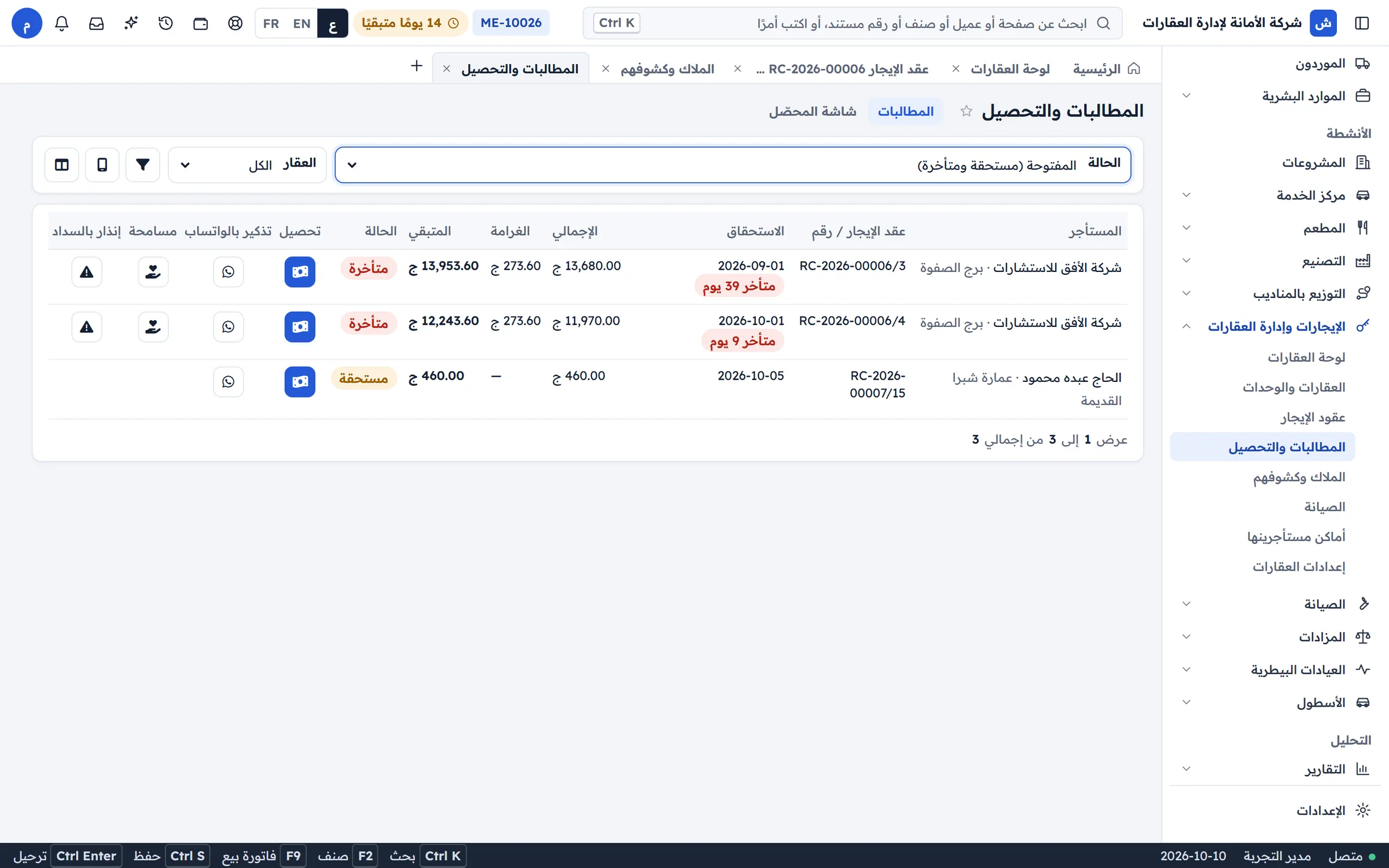Screen dimensions: 1389x868
Task: Open the العقار property dropdown
Action: [x=247, y=165]
